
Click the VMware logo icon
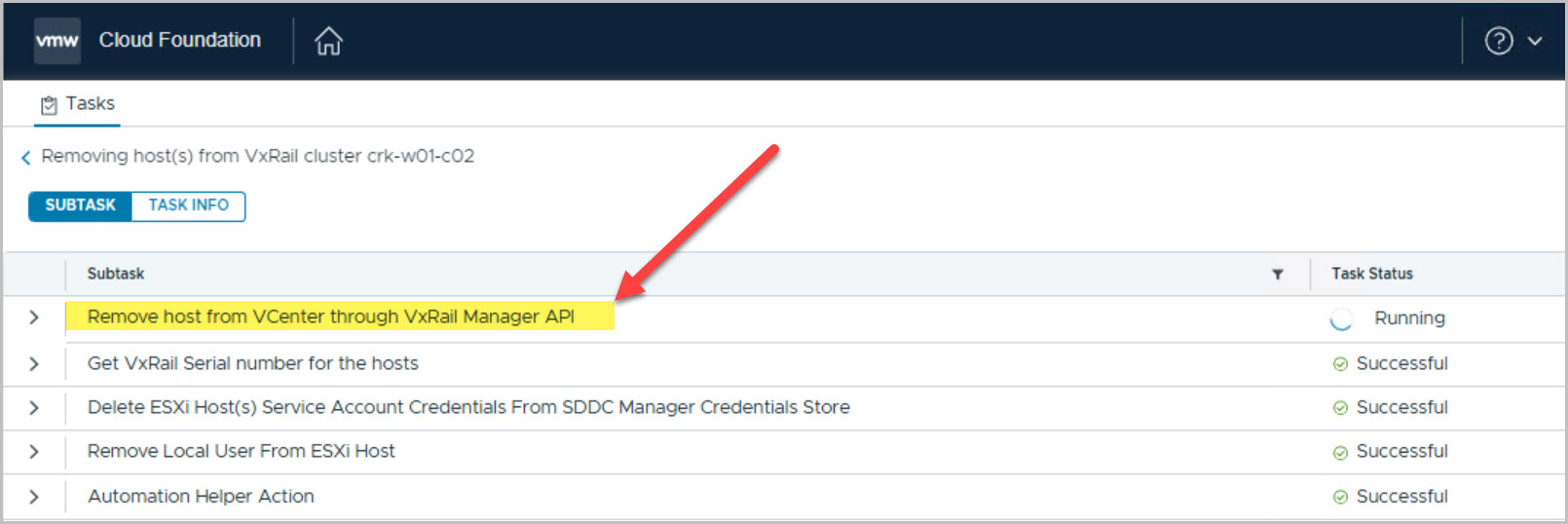point(57,41)
